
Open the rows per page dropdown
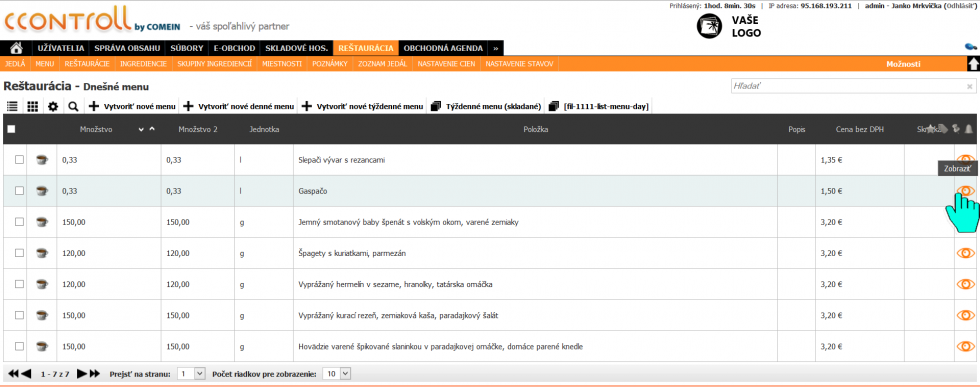(x=338, y=374)
